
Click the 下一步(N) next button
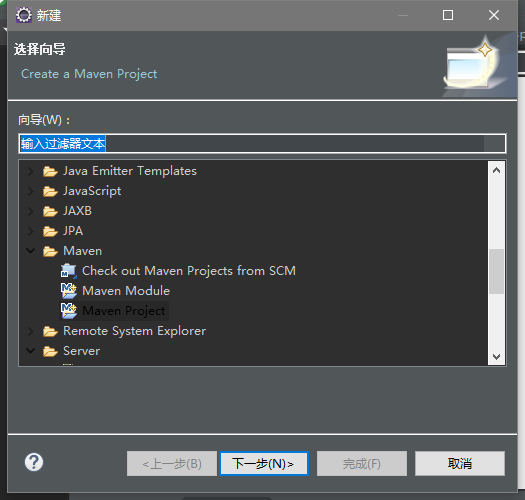tap(264, 464)
